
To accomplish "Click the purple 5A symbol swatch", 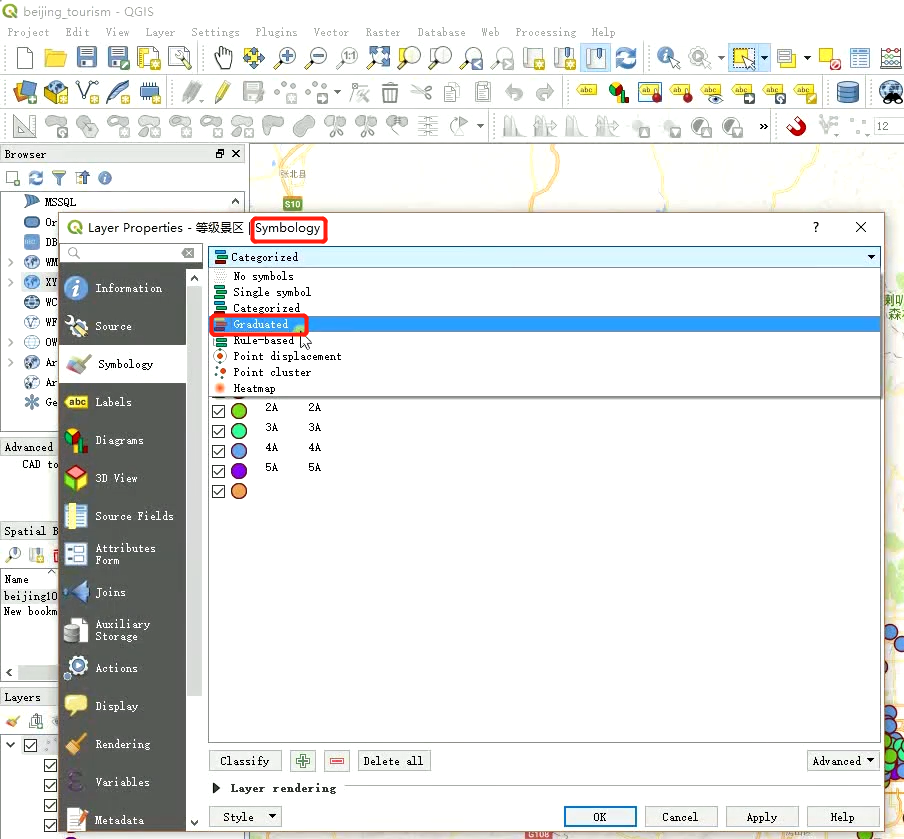I will (x=239, y=471).
